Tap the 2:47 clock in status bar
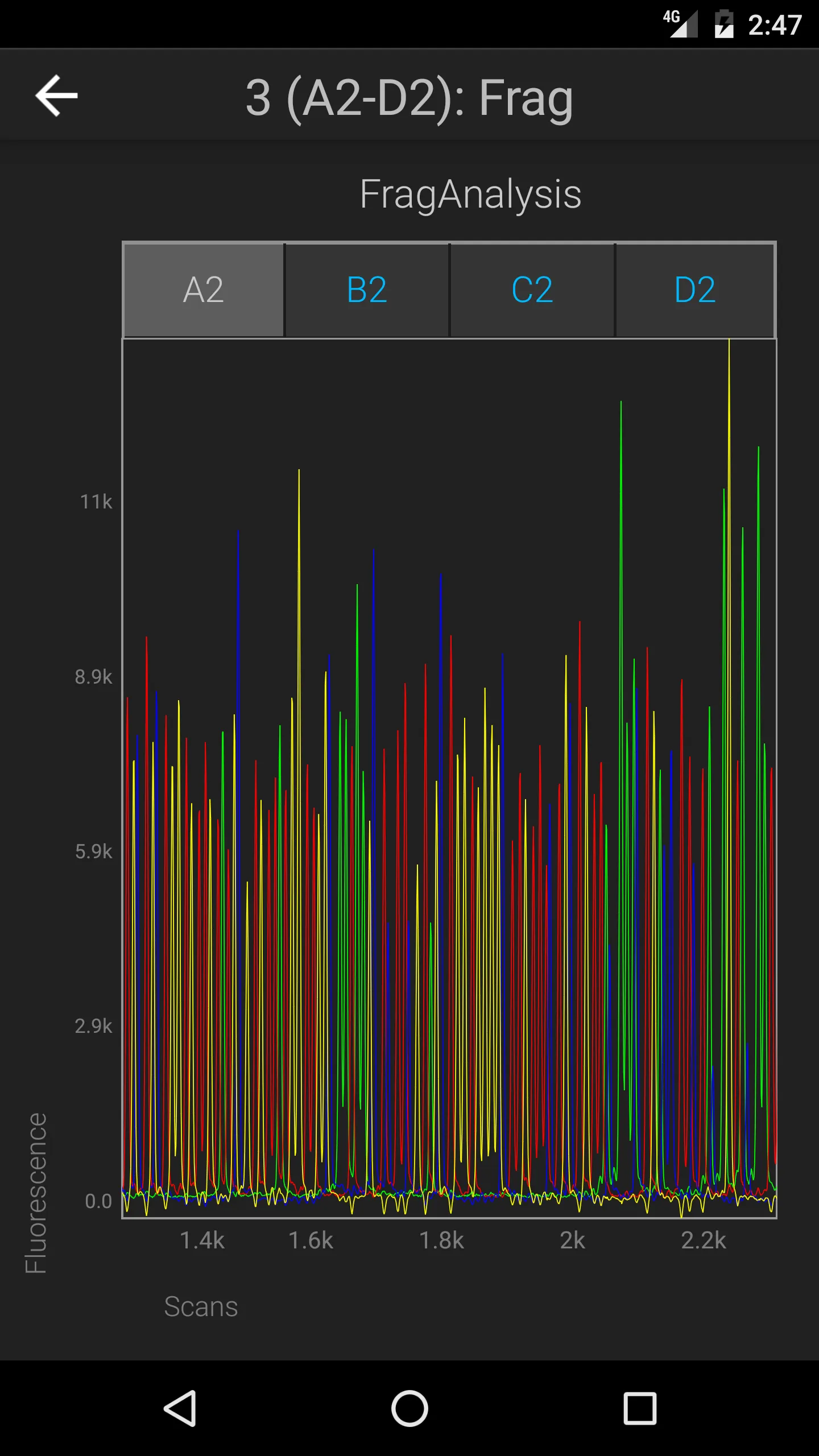819x1456 pixels. 775,25
